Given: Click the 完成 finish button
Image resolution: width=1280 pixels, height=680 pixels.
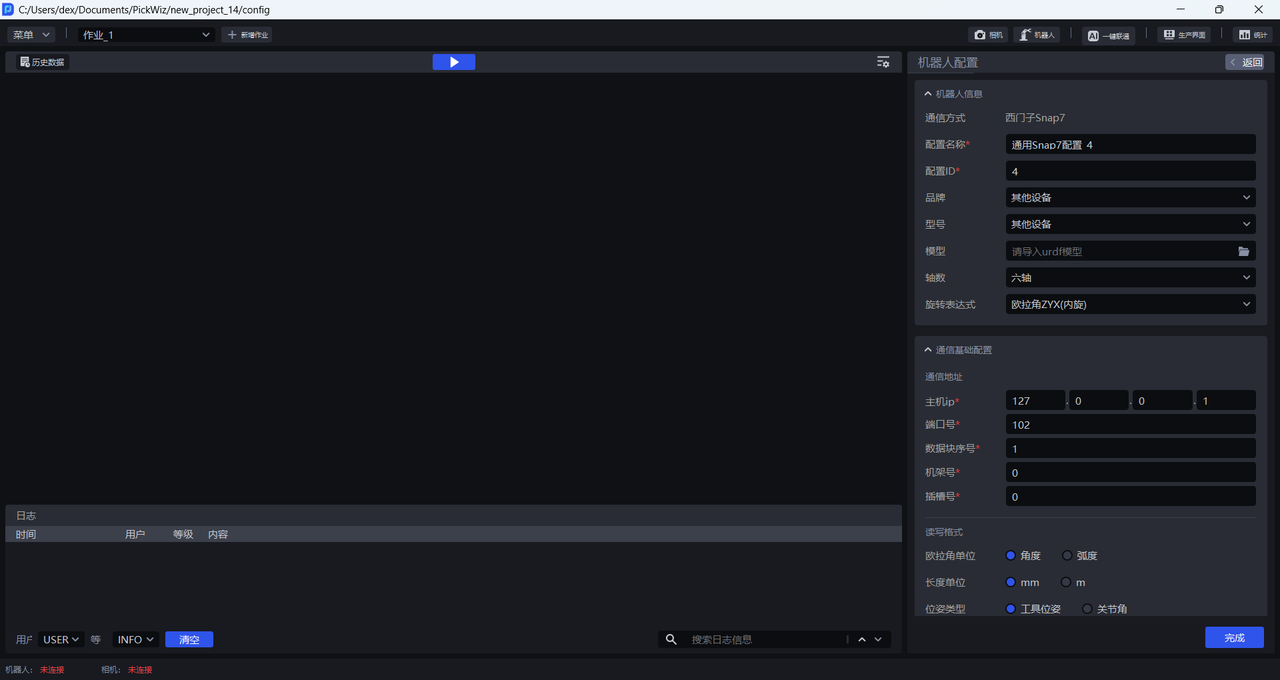Looking at the screenshot, I should click(1234, 638).
